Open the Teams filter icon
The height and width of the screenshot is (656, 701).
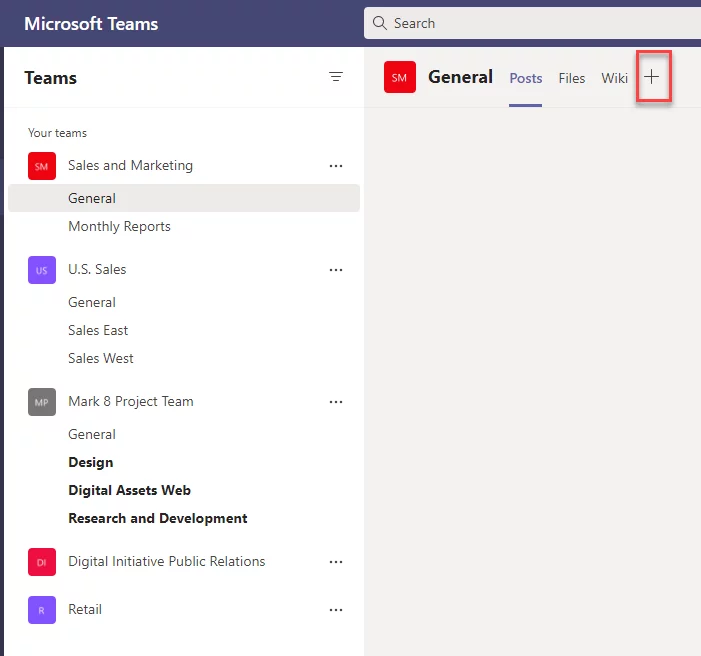pos(336,77)
